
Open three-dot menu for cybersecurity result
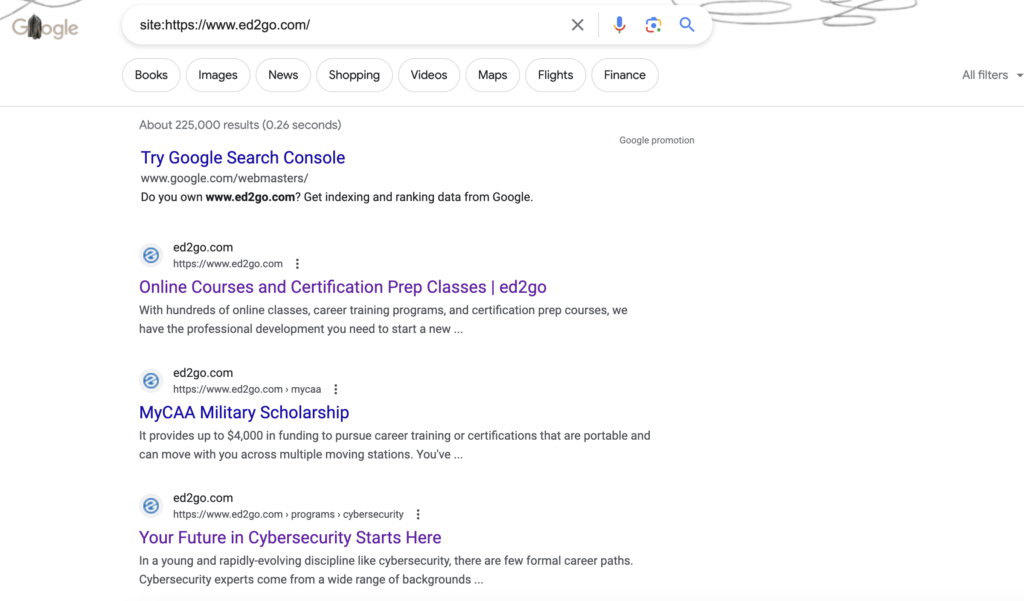pos(418,514)
